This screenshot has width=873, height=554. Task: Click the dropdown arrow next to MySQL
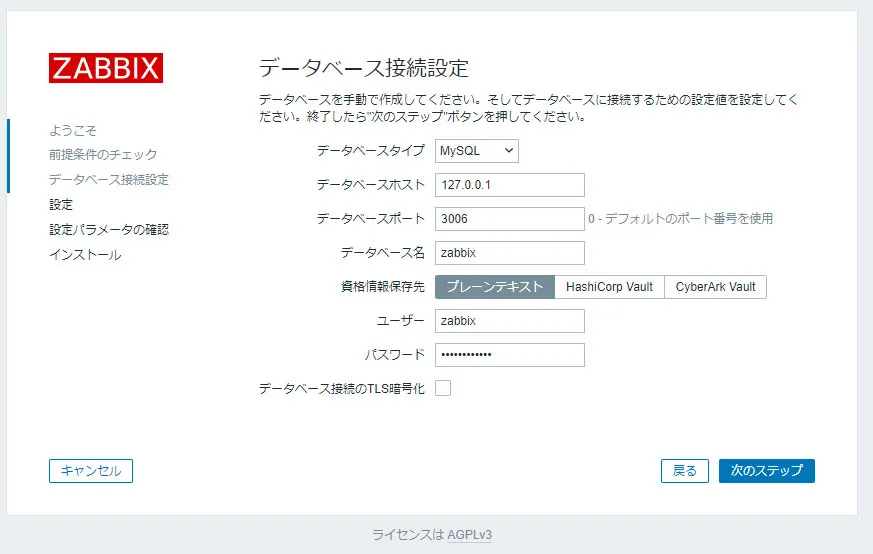(x=508, y=151)
